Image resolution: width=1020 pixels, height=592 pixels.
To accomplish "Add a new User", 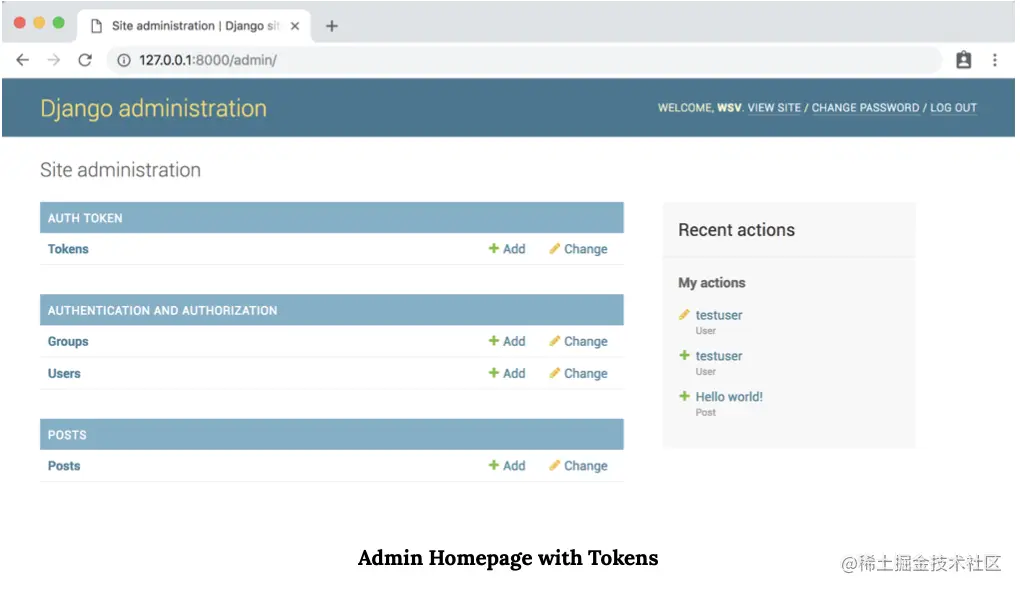I will click(507, 373).
